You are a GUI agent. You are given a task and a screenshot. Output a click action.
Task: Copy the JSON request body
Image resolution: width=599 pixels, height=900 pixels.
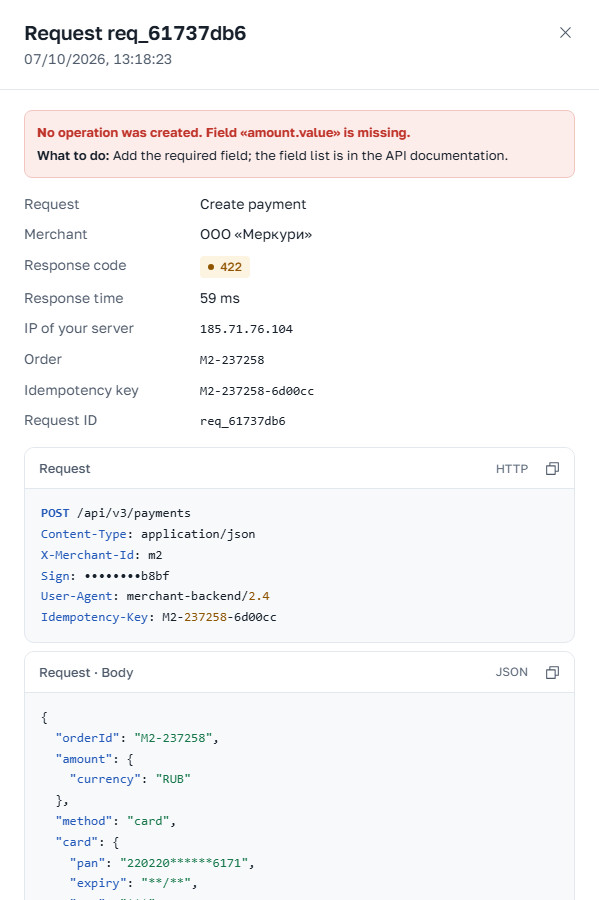pyautogui.click(x=552, y=672)
